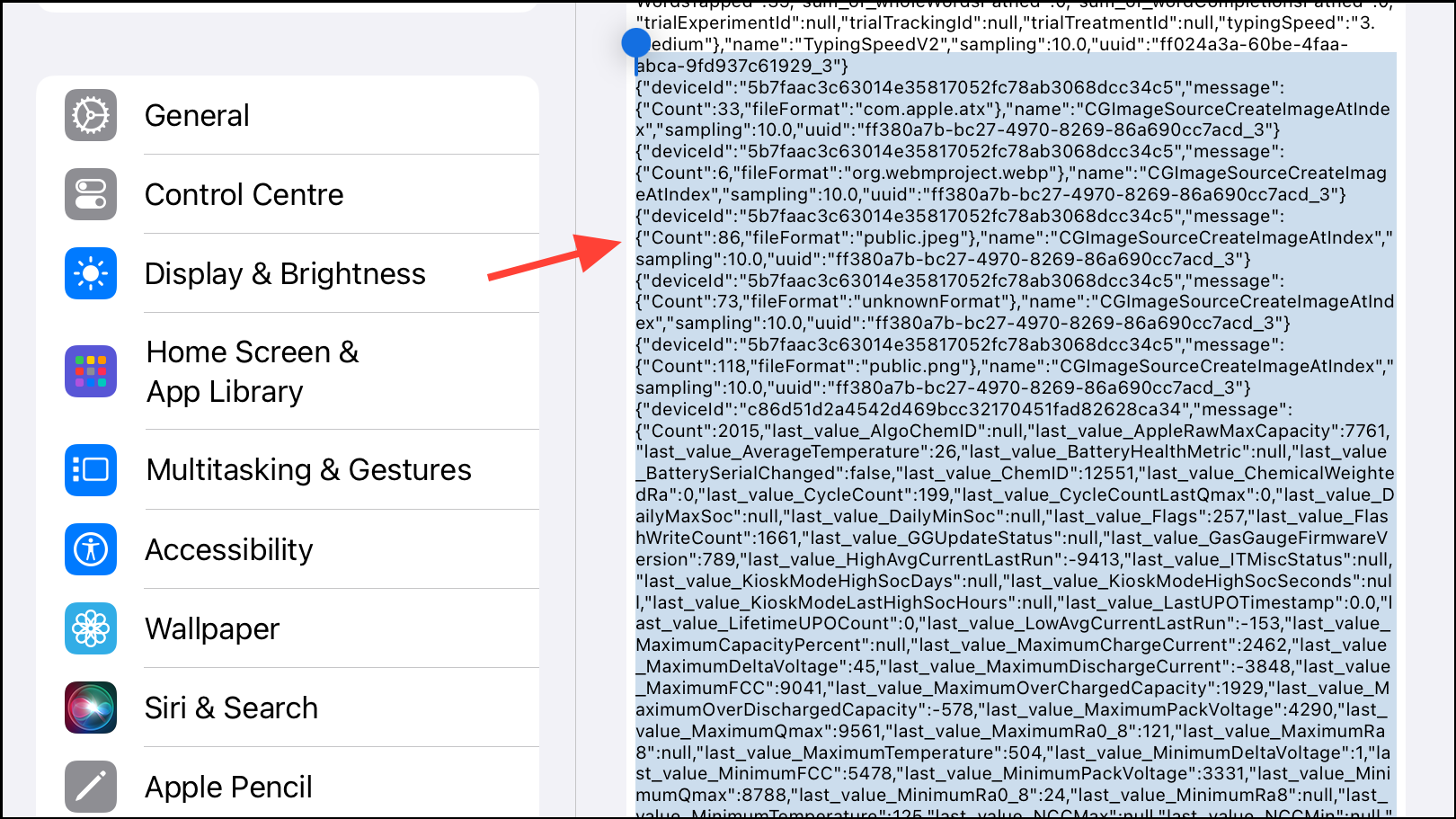This screenshot has width=1456, height=819.
Task: Open General settings via its gear icon
Action: coord(91,115)
